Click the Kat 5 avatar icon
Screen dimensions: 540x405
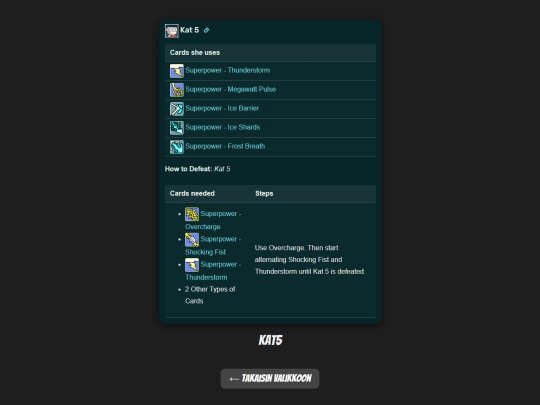point(172,31)
